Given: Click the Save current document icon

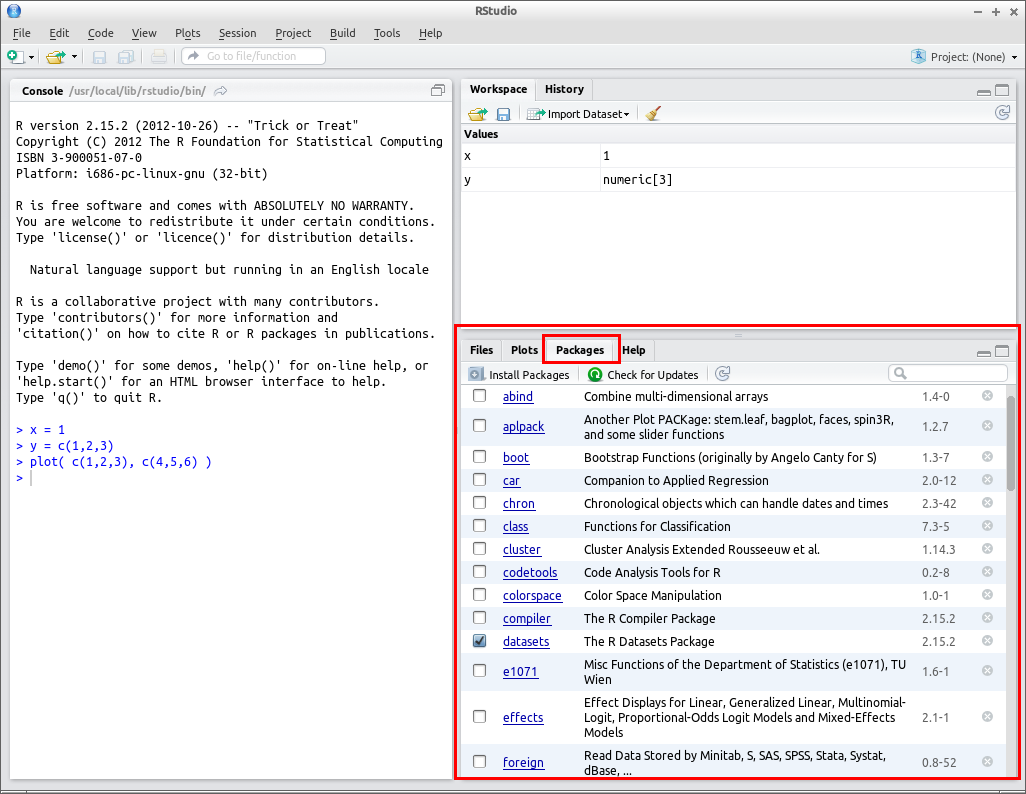Looking at the screenshot, I should pyautogui.click(x=99, y=58).
